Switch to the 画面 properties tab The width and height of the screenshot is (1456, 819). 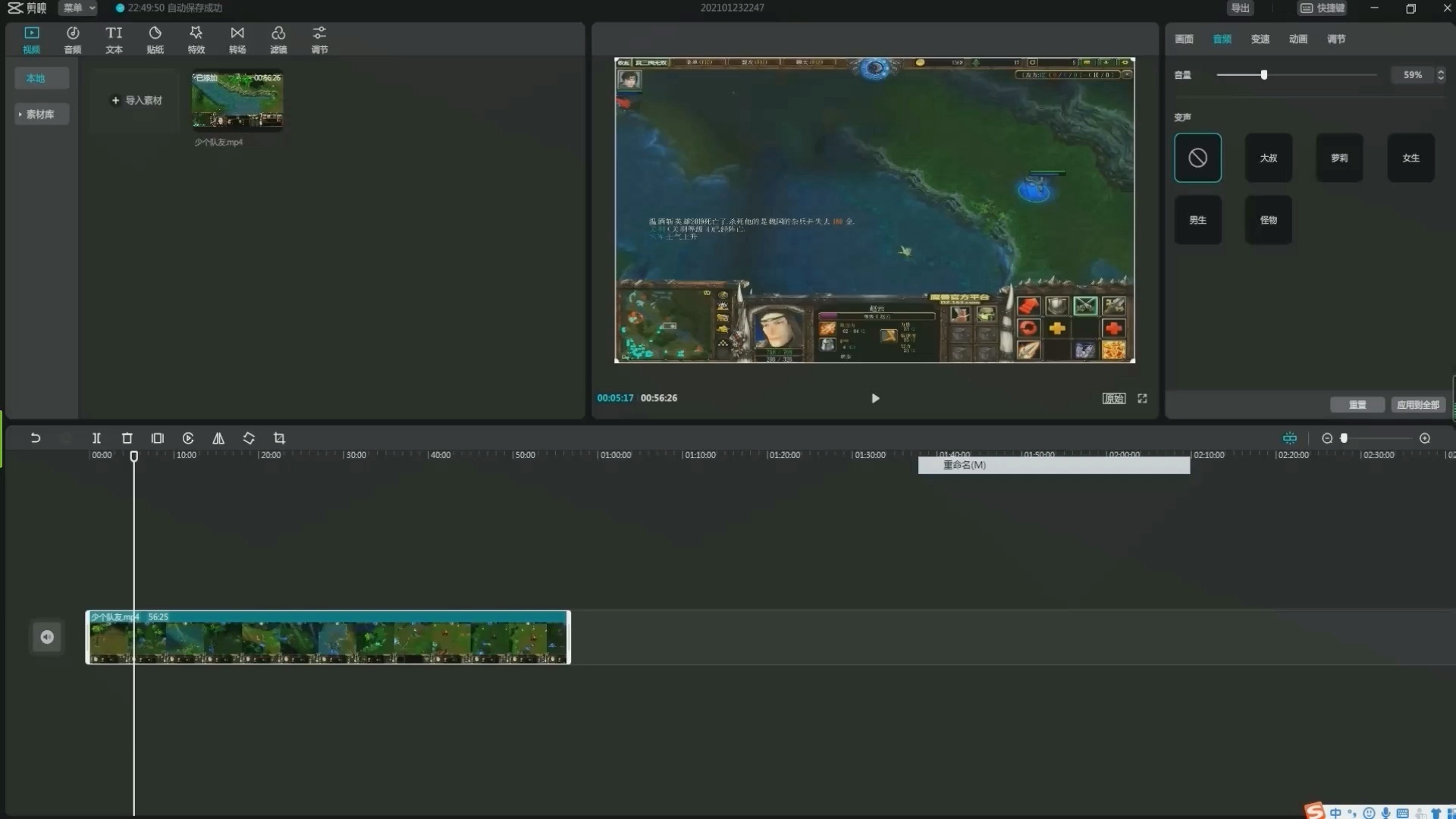(1184, 39)
